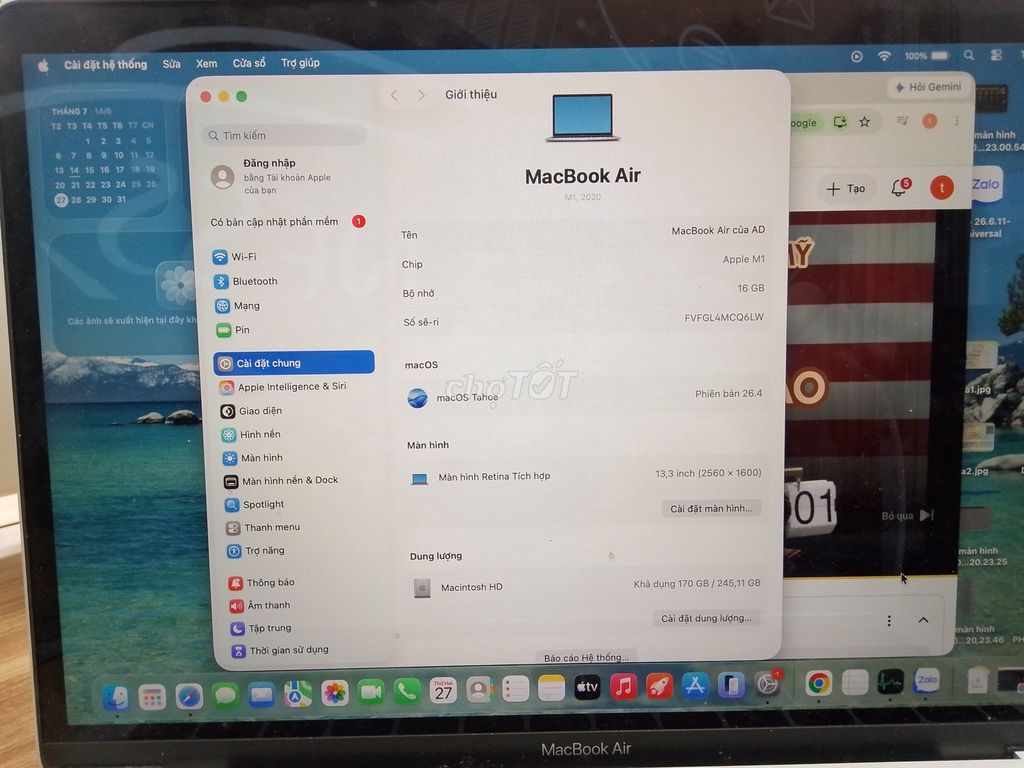The width and height of the screenshot is (1024, 768).
Task: Click Báo cáo Hệ thống button
Action: (x=586, y=657)
